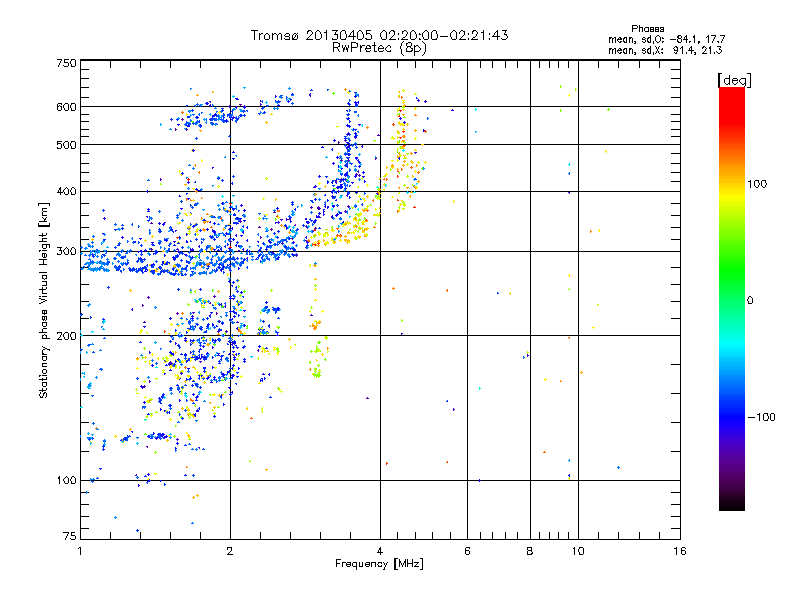This screenshot has height=600, width=800.
Task: Click the colorbar tick label '100'
Action: click(757, 184)
